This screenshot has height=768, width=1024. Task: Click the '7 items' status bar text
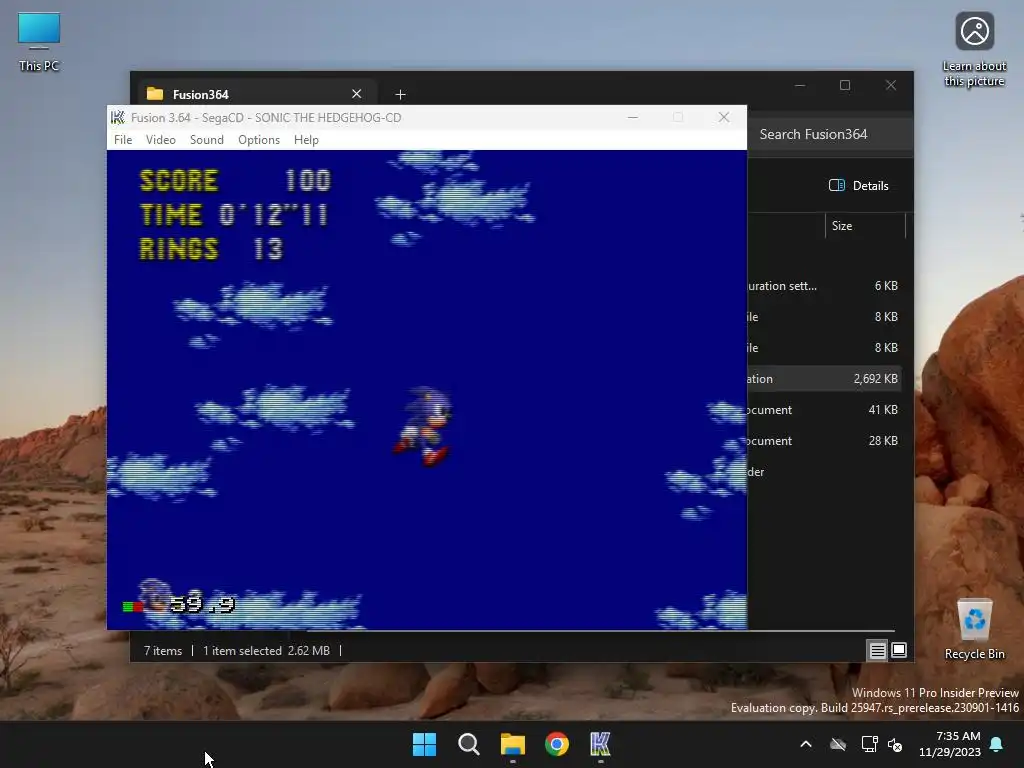[163, 651]
